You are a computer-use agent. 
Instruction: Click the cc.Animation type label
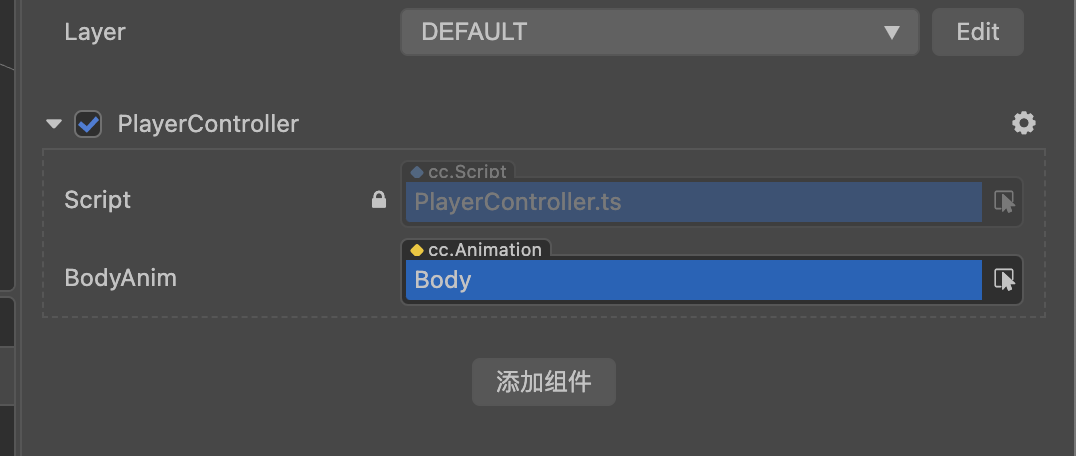click(x=485, y=250)
